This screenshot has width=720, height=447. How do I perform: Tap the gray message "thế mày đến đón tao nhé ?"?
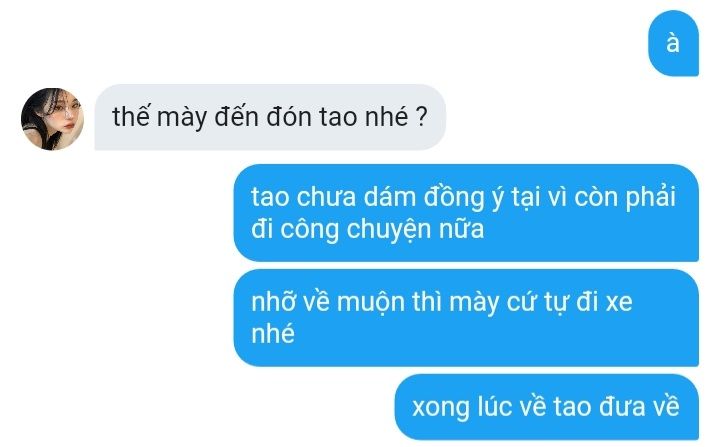[x=270, y=117]
